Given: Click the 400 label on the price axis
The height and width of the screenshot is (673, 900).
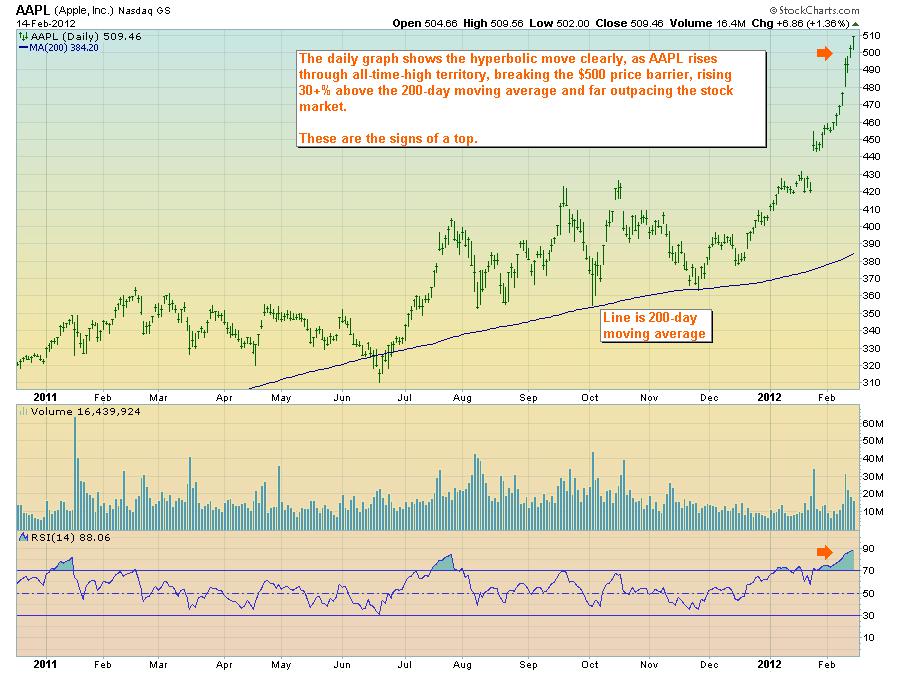Looking at the screenshot, I should pyautogui.click(x=871, y=227).
